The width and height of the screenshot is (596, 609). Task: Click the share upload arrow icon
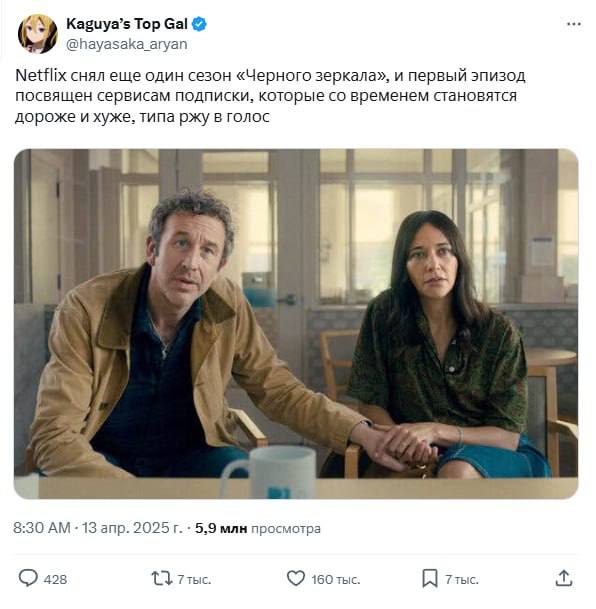coord(564,578)
